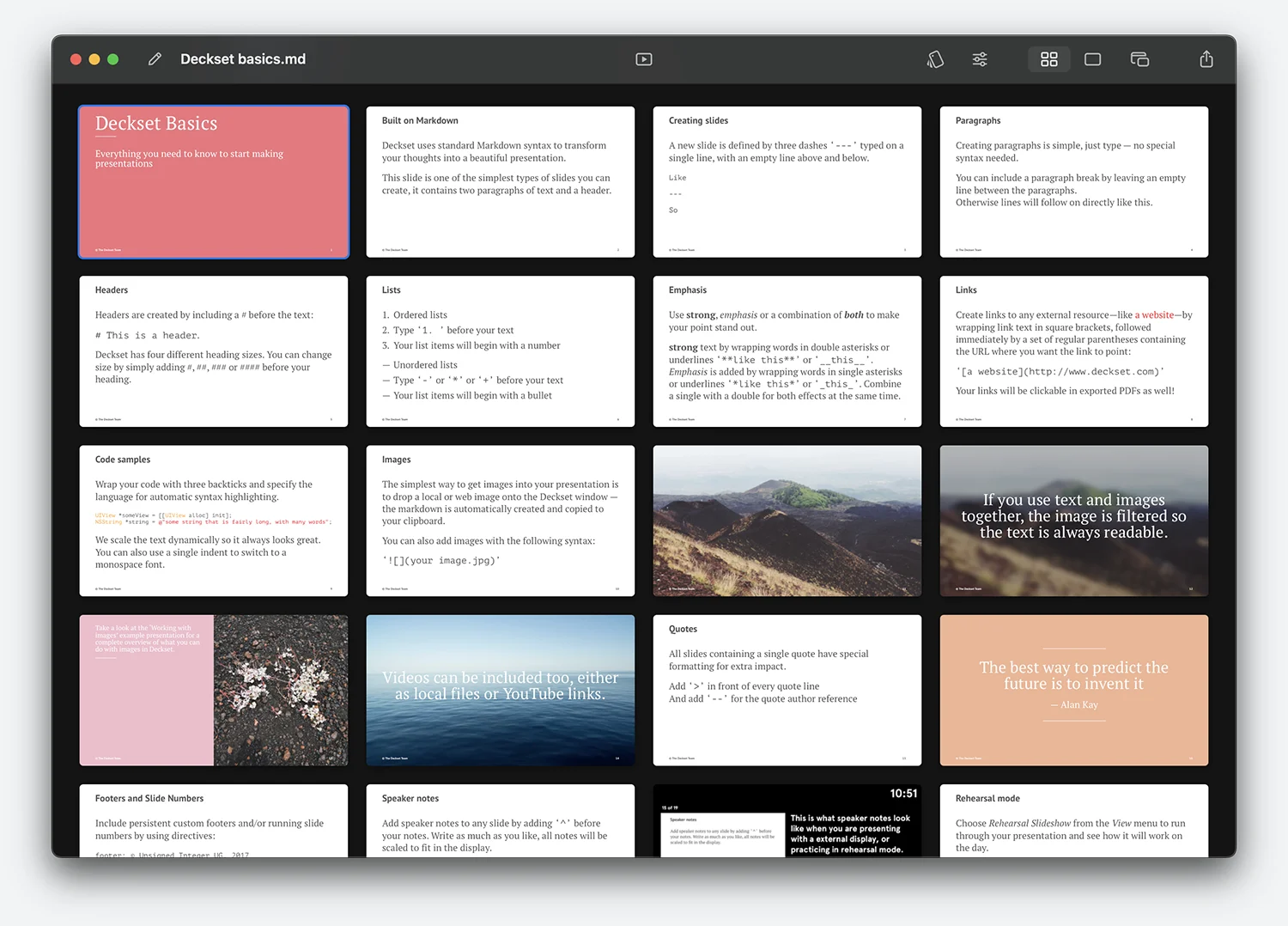Select the presenter display 10:51 slide

tap(787, 820)
